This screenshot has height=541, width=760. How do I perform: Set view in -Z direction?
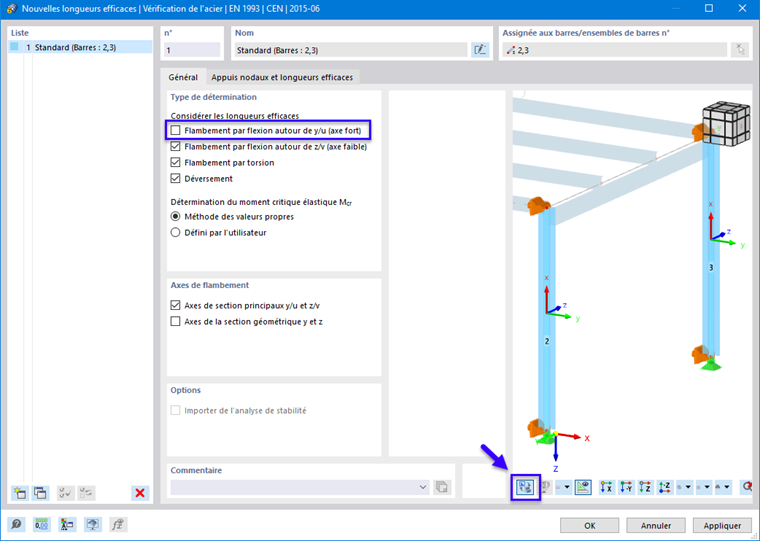[x=665, y=487]
